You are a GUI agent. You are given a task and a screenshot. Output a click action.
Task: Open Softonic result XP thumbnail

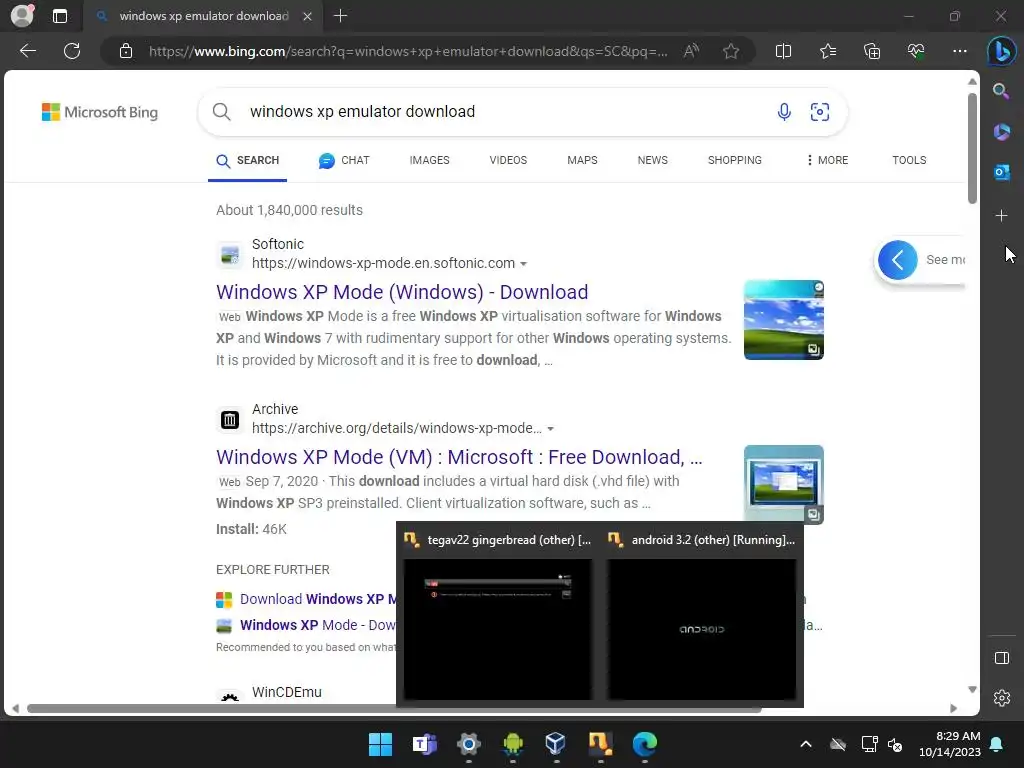click(784, 320)
